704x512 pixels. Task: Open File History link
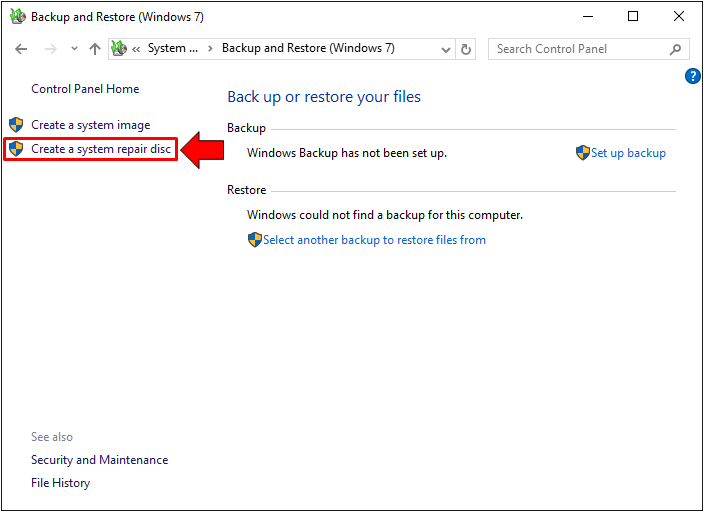(60, 483)
